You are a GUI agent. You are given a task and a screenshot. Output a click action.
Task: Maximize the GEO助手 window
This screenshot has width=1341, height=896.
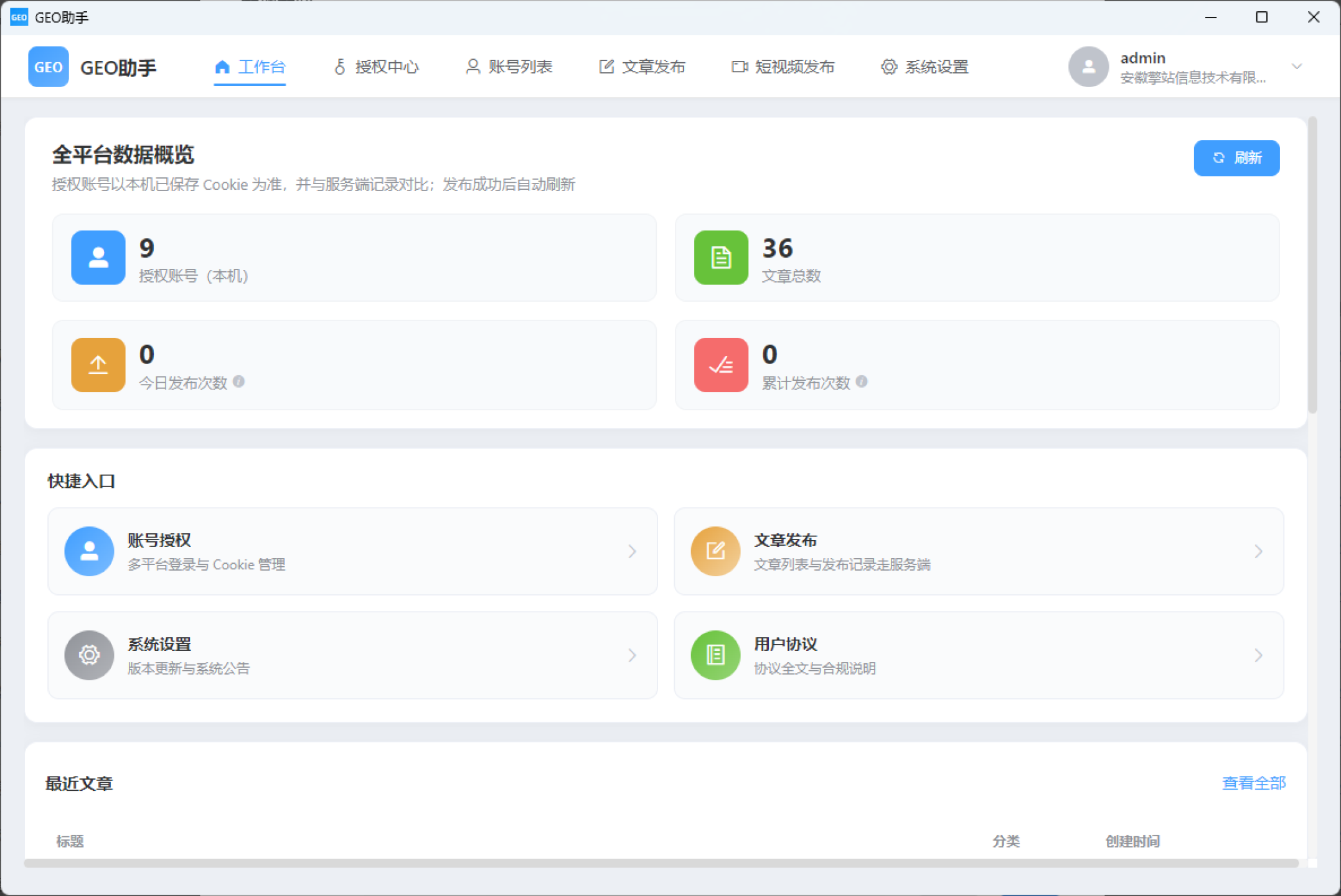point(1261,17)
